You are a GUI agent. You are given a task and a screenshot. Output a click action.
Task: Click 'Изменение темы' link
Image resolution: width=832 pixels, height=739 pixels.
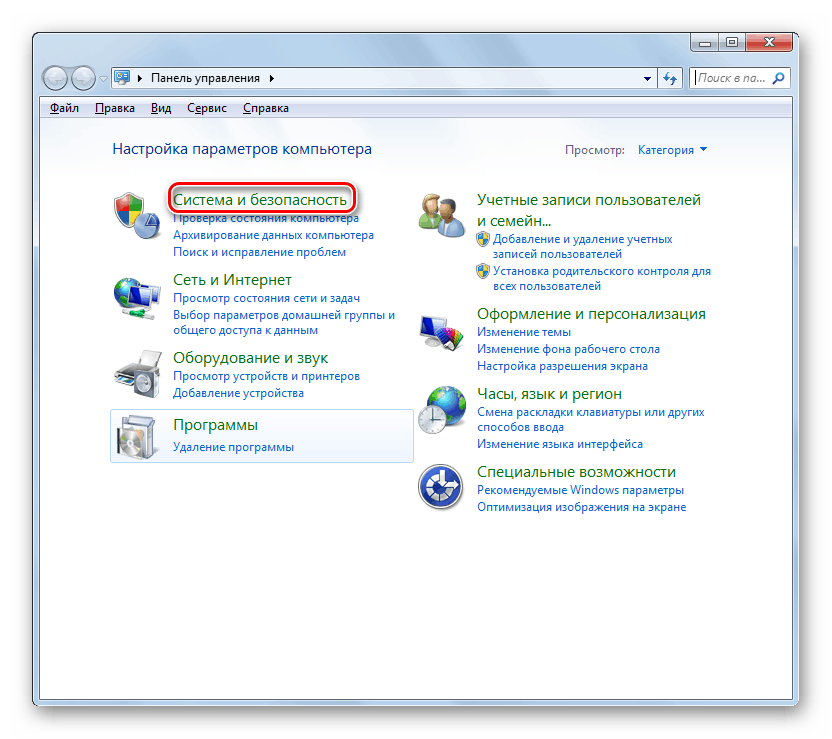(524, 332)
